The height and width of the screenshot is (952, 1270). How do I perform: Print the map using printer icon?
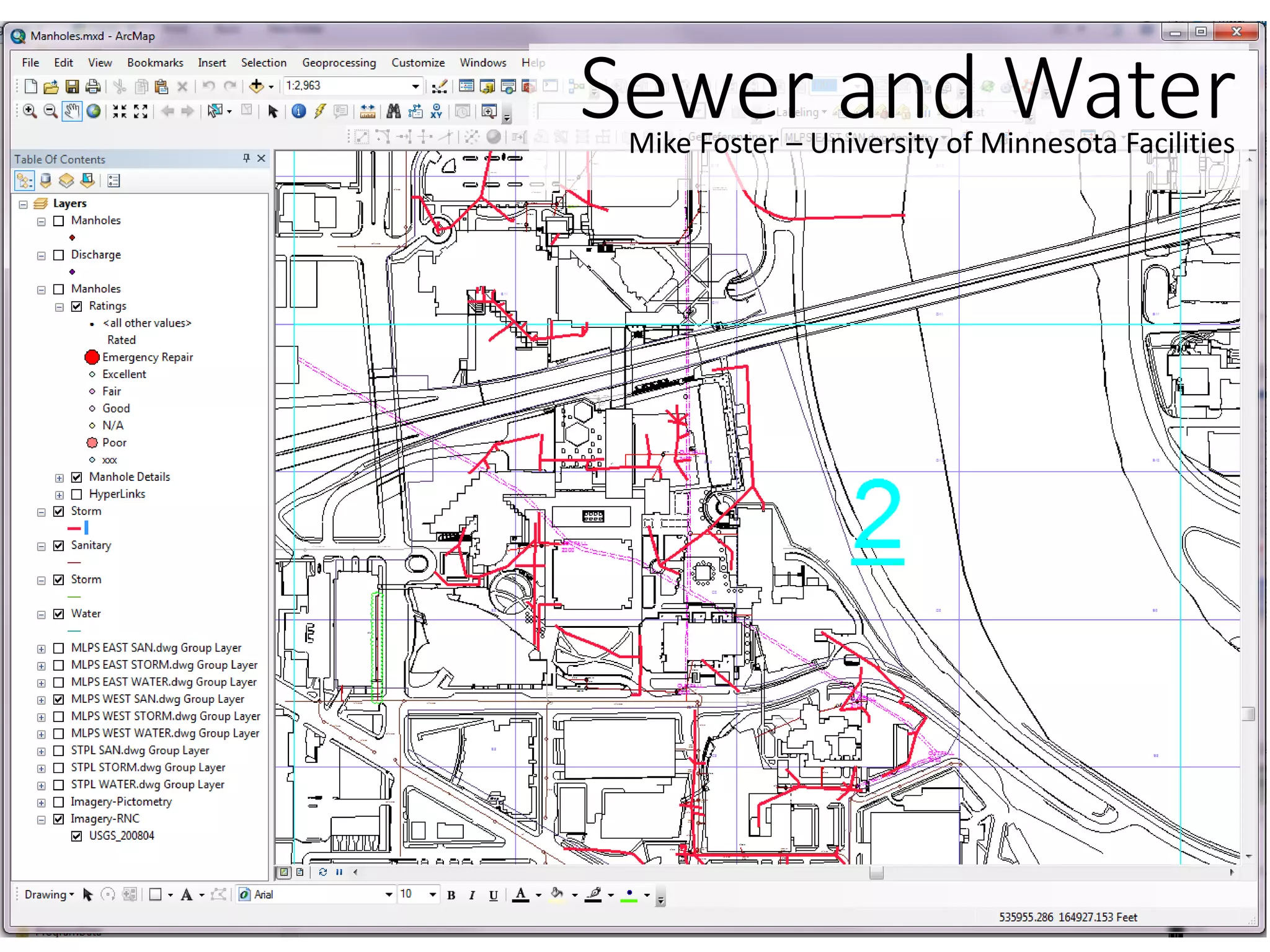click(93, 86)
